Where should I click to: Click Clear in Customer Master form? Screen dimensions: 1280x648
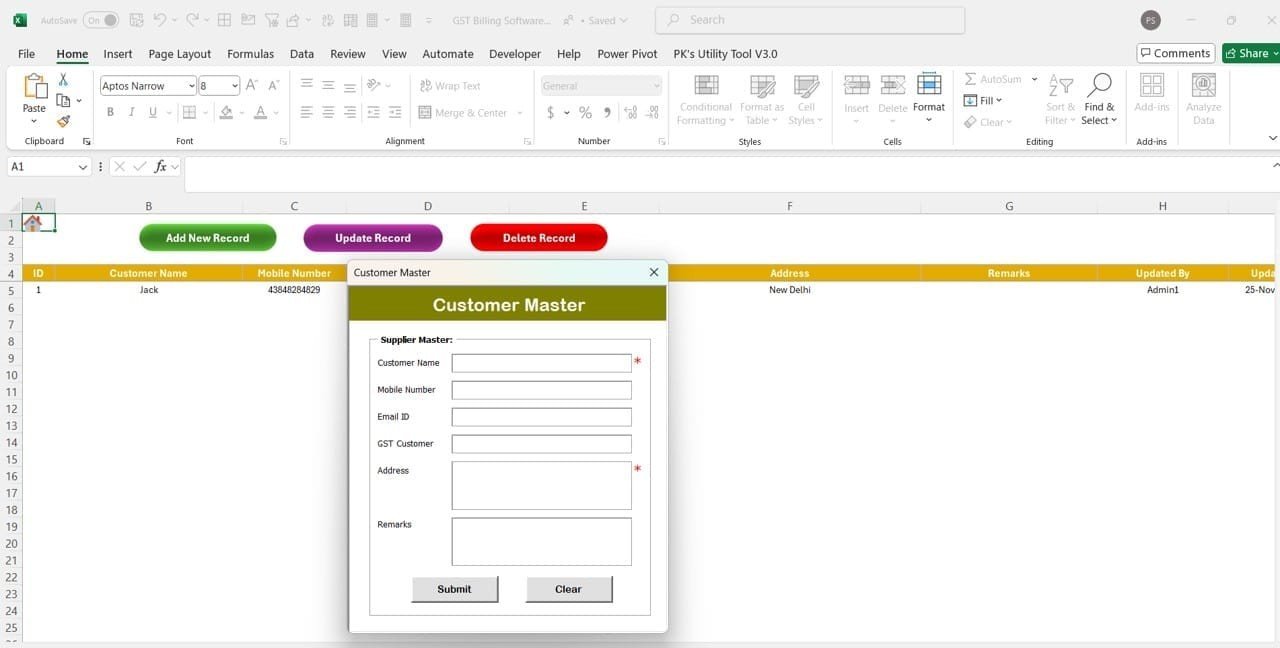(x=568, y=589)
